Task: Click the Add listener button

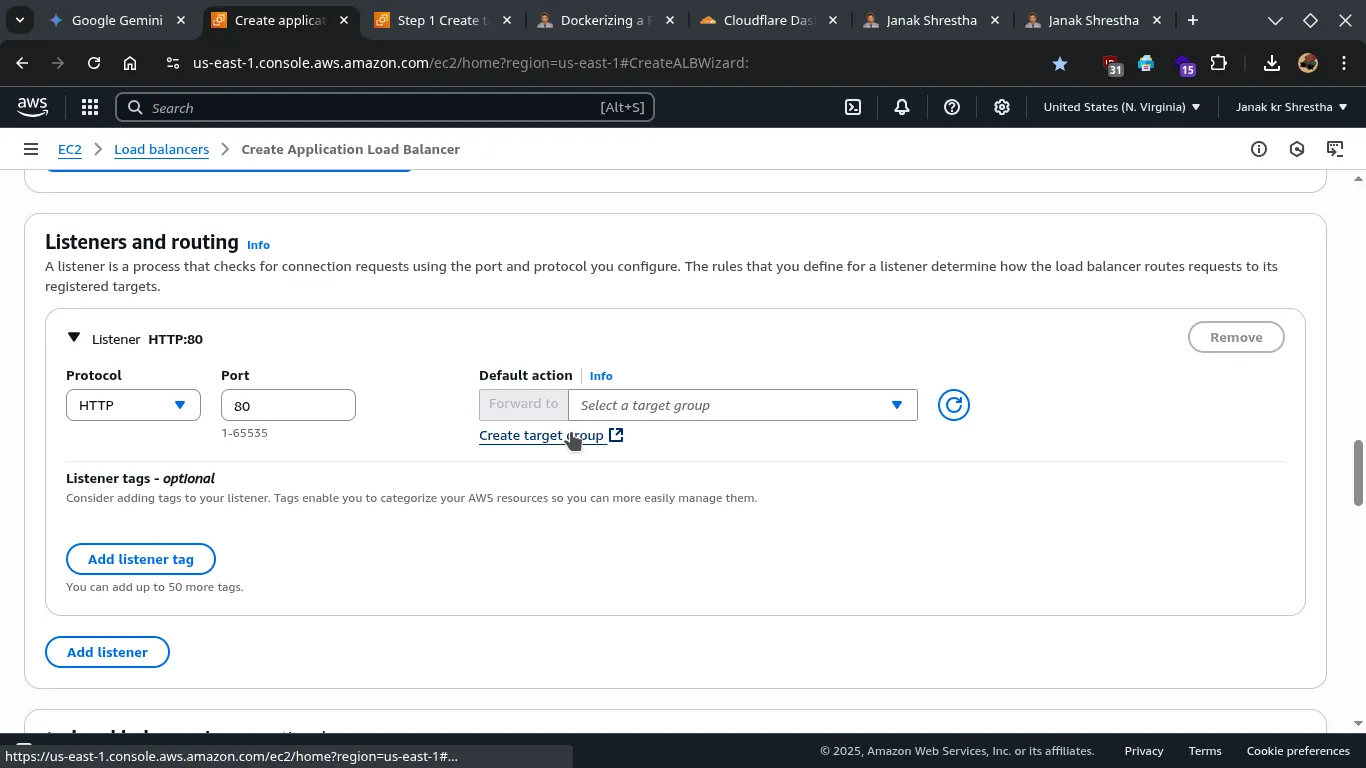Action: tap(107, 652)
